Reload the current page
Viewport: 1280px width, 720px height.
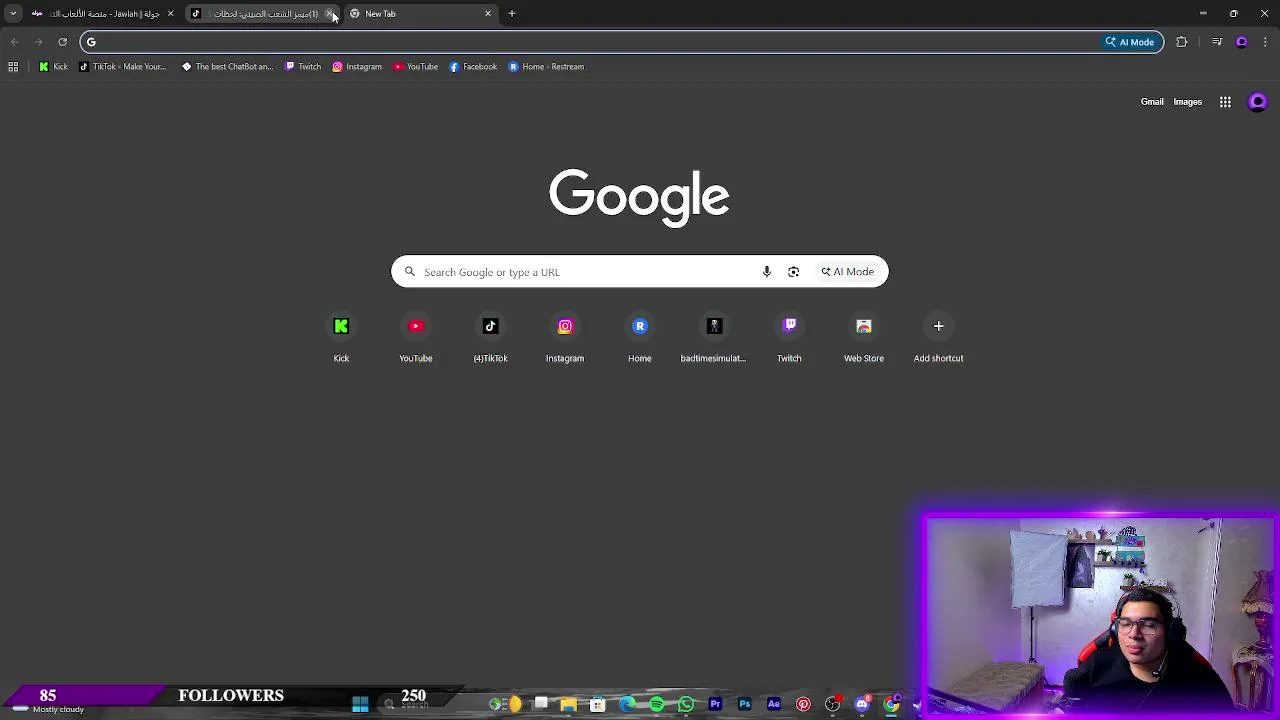[62, 42]
